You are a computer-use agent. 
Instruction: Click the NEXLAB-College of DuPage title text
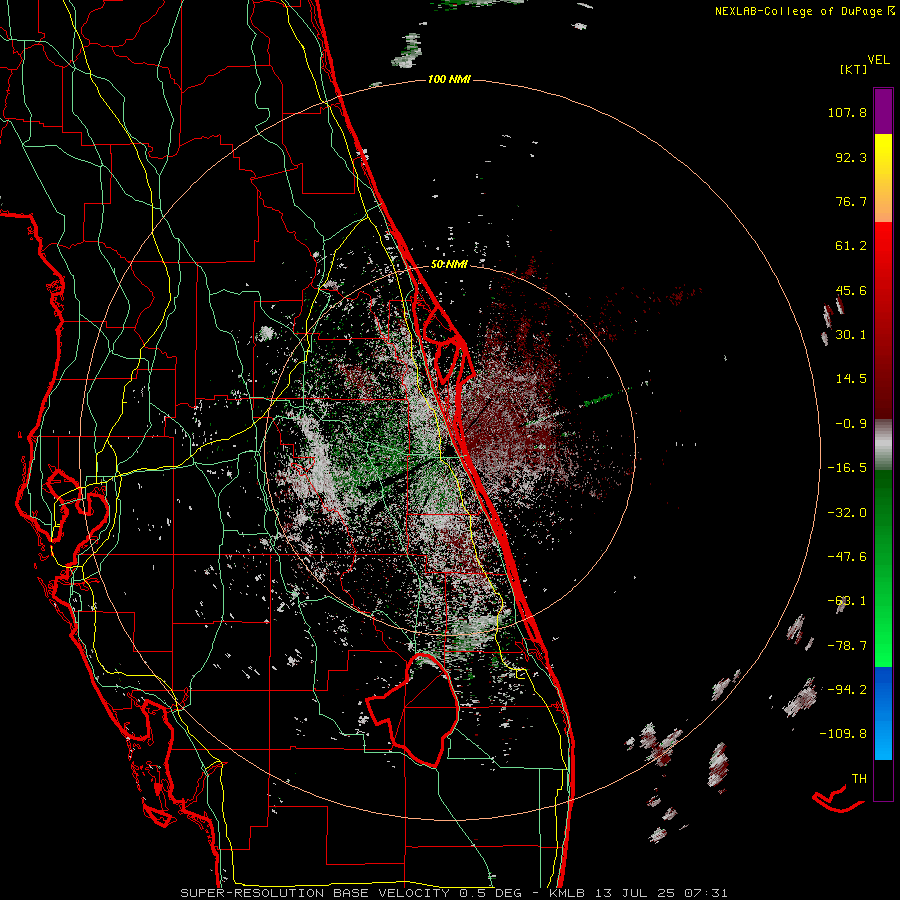pyautogui.click(x=799, y=11)
